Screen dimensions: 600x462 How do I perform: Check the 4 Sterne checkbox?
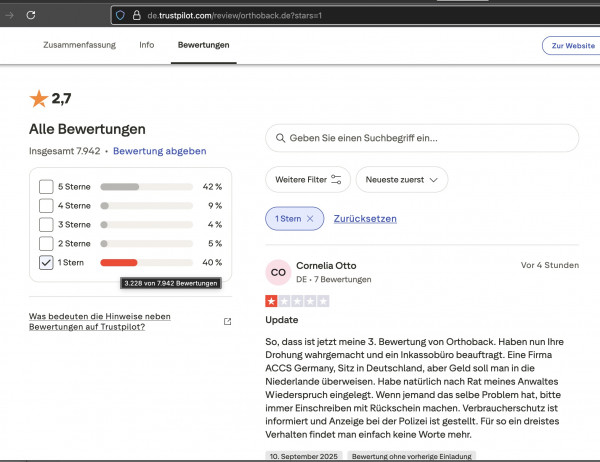(46, 206)
